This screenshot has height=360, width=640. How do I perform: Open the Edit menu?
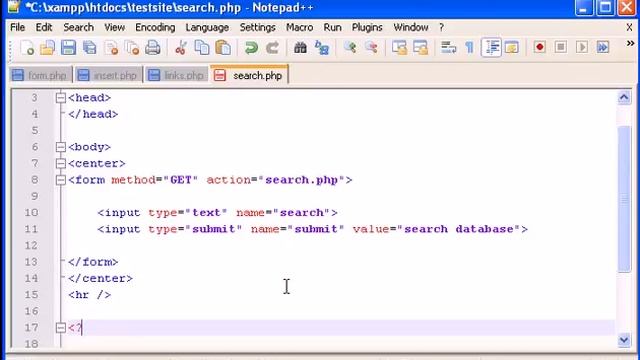[x=44, y=27]
